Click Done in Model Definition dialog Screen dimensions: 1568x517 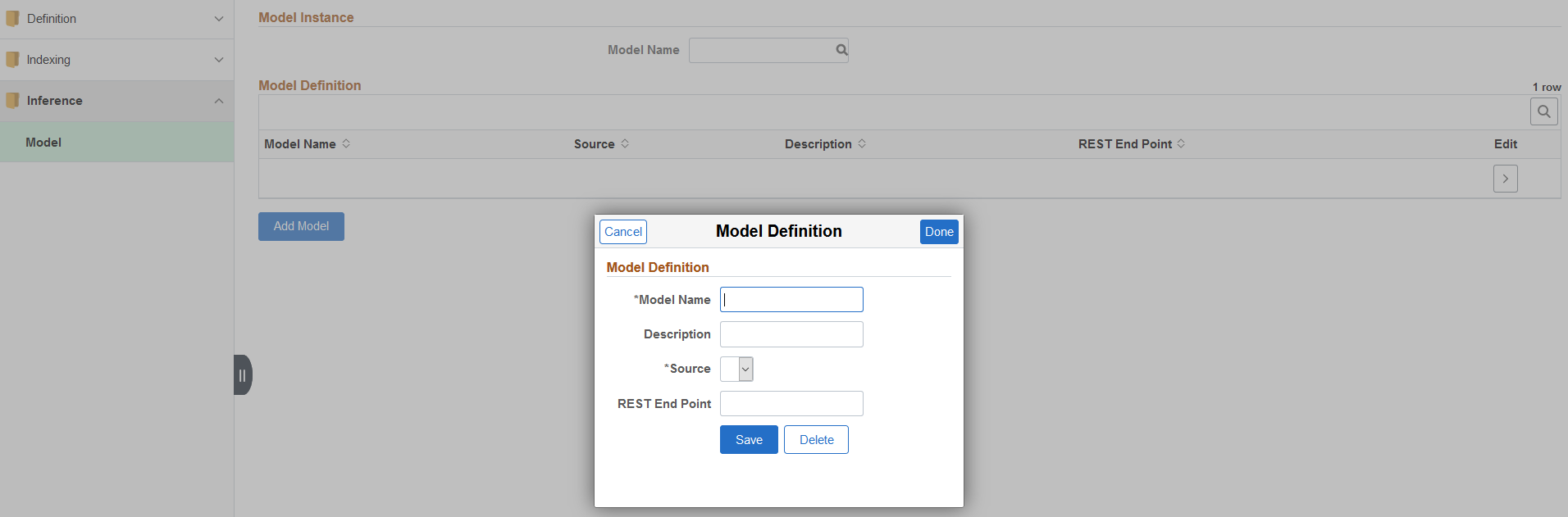(939, 232)
